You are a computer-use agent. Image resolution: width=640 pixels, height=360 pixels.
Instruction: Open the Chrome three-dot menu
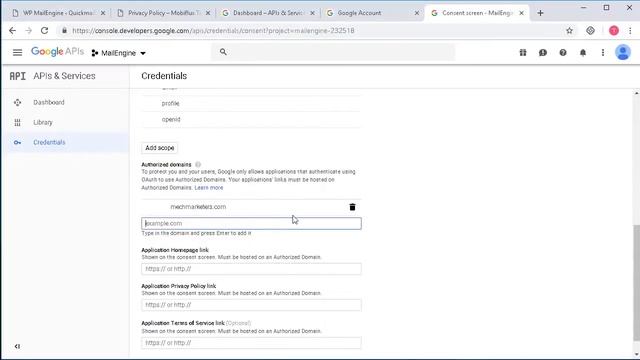[631, 31]
